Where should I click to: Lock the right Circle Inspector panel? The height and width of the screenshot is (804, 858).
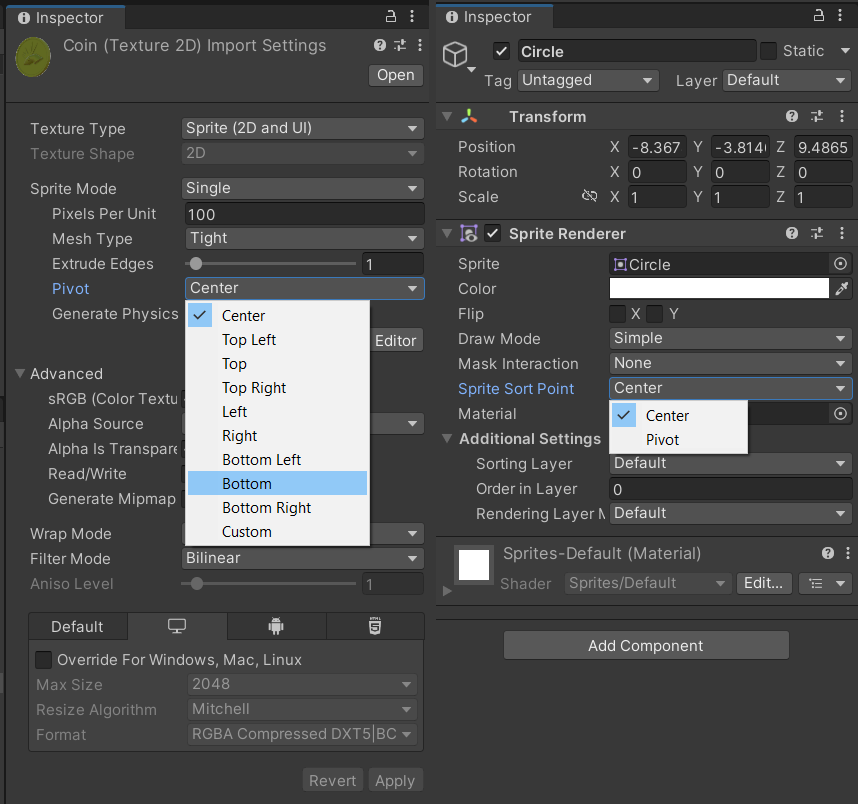click(x=819, y=15)
